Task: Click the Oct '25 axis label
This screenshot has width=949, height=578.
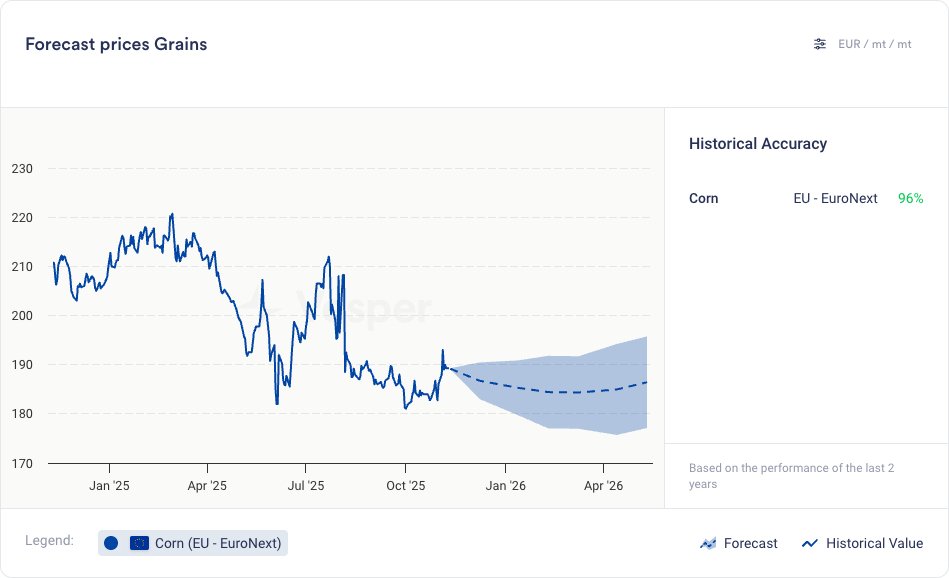Action: coord(405,486)
